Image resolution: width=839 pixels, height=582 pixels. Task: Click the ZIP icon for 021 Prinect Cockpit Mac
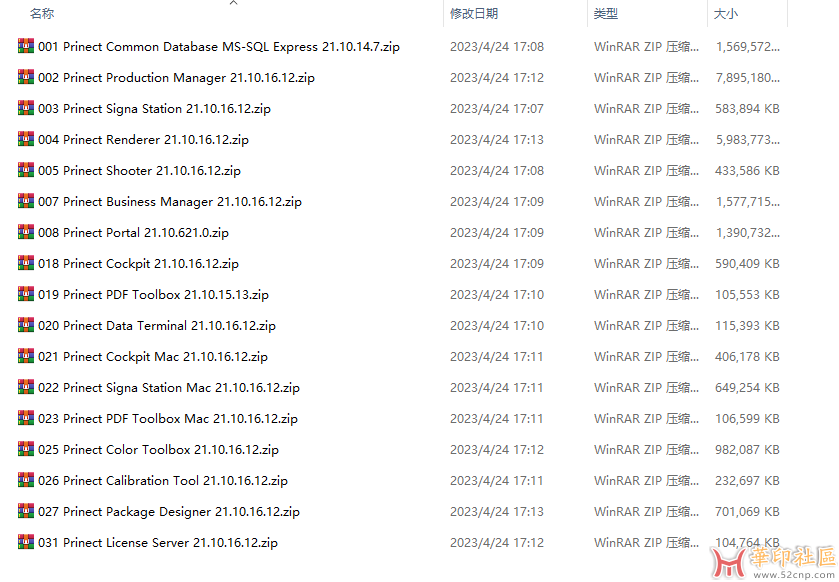[x=26, y=356]
